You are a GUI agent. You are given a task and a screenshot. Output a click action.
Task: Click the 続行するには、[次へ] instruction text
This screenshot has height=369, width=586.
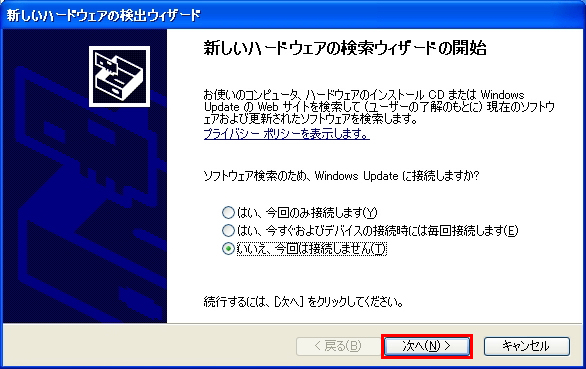(303, 302)
